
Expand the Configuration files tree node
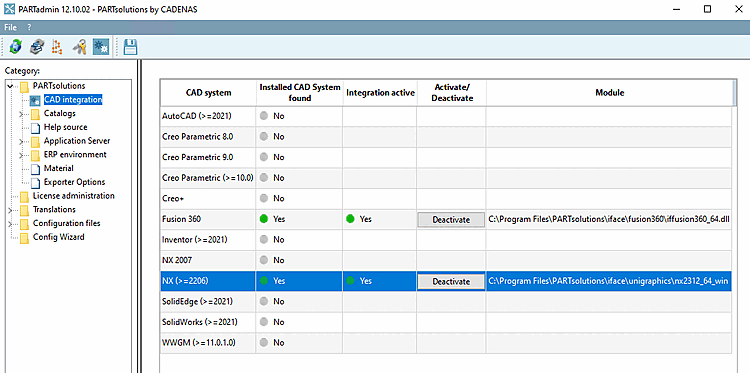coord(11,224)
